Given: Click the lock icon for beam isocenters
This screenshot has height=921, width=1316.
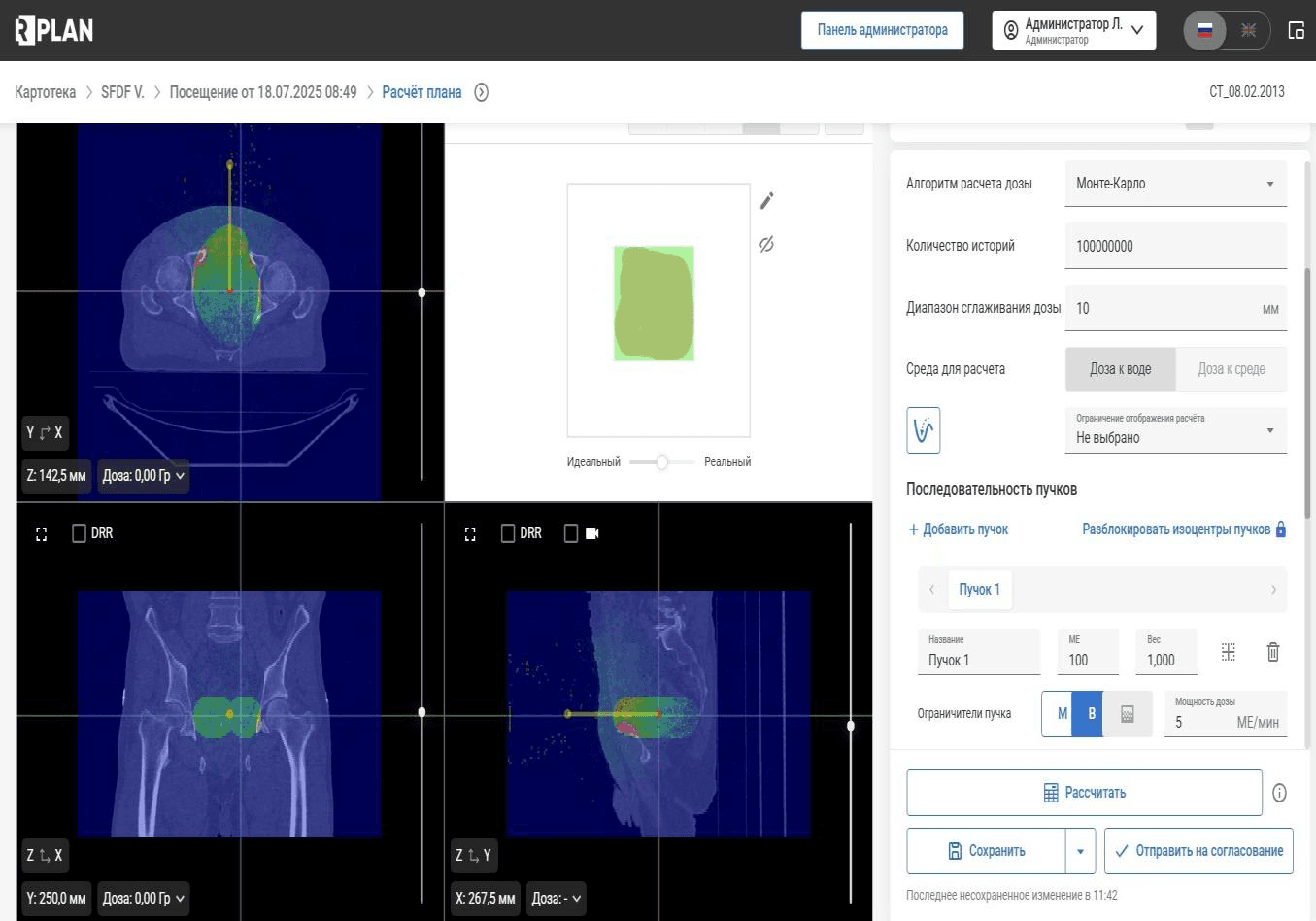Looking at the screenshot, I should point(1280,529).
